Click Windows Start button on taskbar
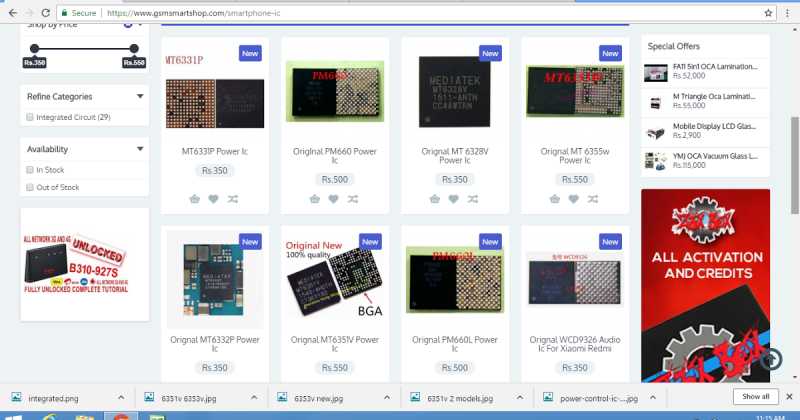 tap(13, 417)
